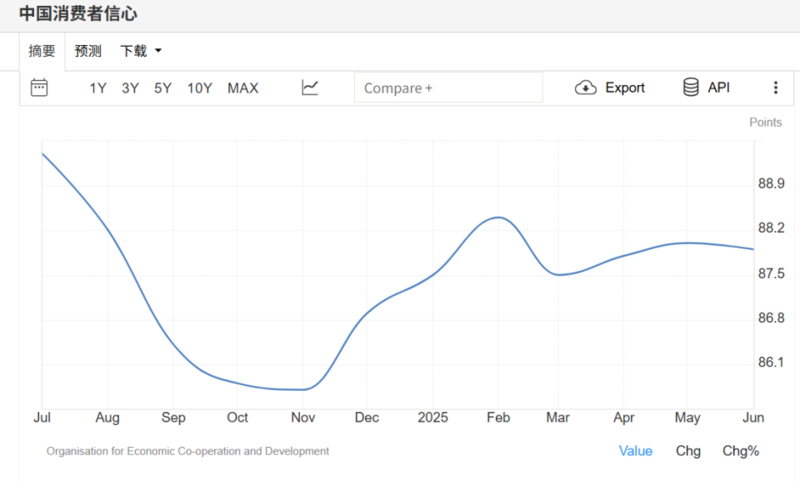Click the Compare + input field
The width and height of the screenshot is (800, 481).
click(448, 88)
